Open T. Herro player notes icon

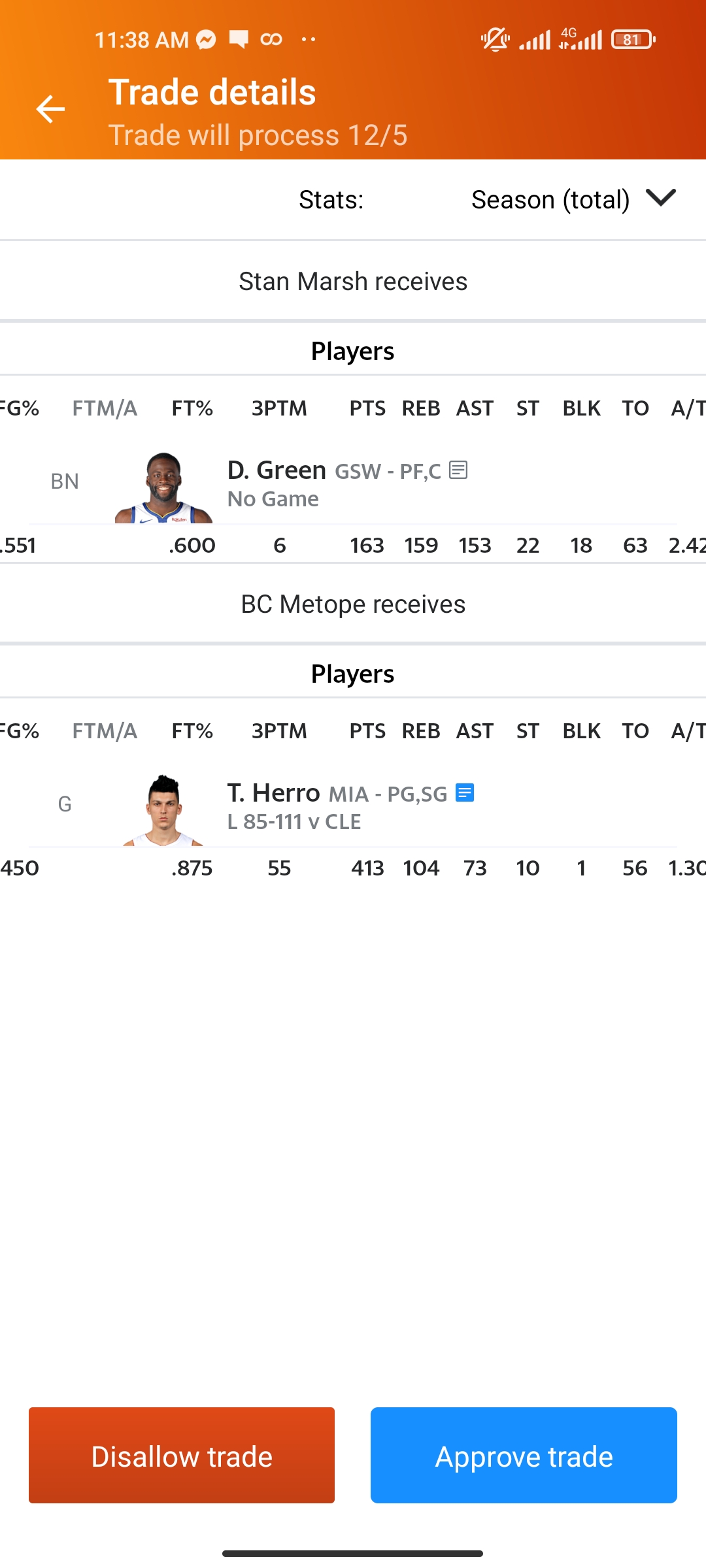[x=464, y=792]
